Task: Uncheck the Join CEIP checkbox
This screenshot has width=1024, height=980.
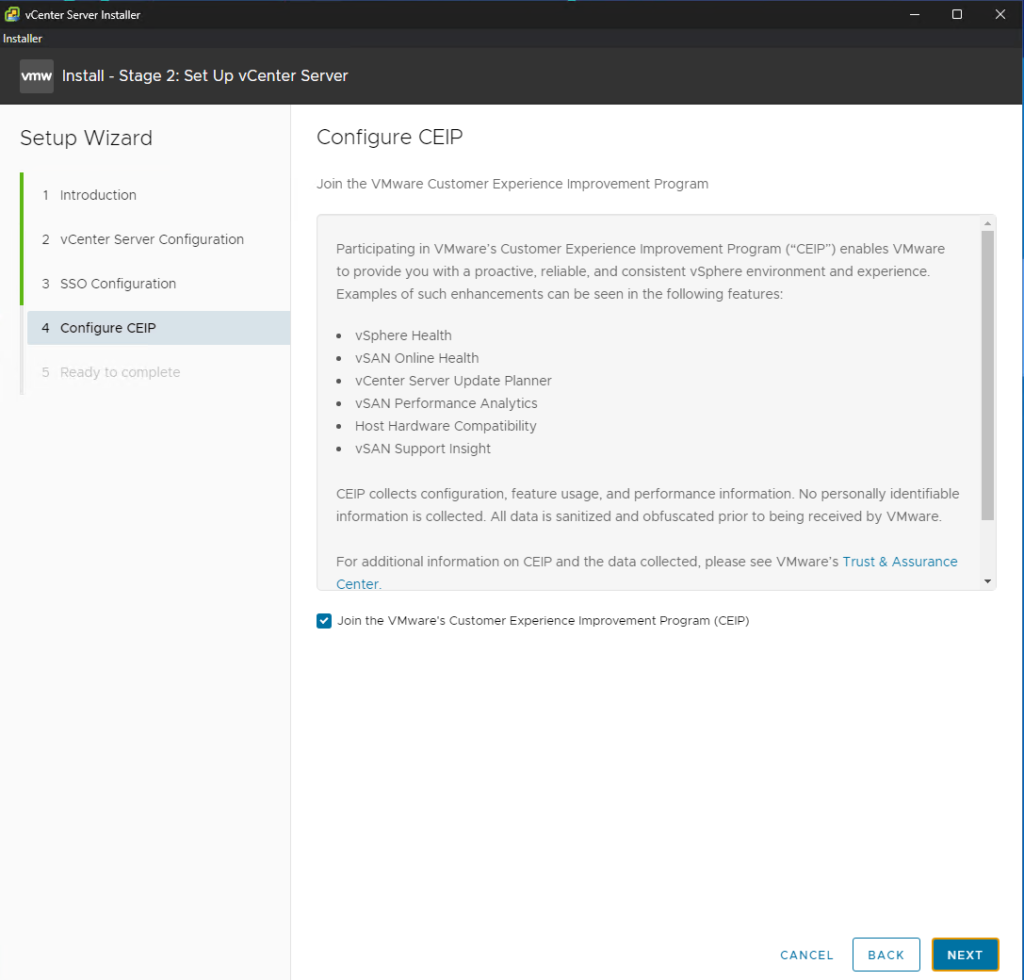Action: coord(324,621)
